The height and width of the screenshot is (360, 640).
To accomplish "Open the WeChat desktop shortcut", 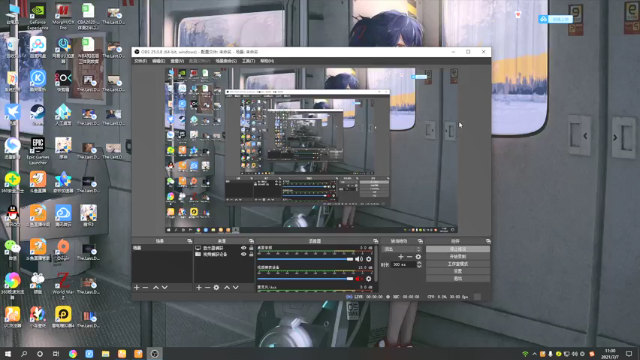I will (x=12, y=250).
